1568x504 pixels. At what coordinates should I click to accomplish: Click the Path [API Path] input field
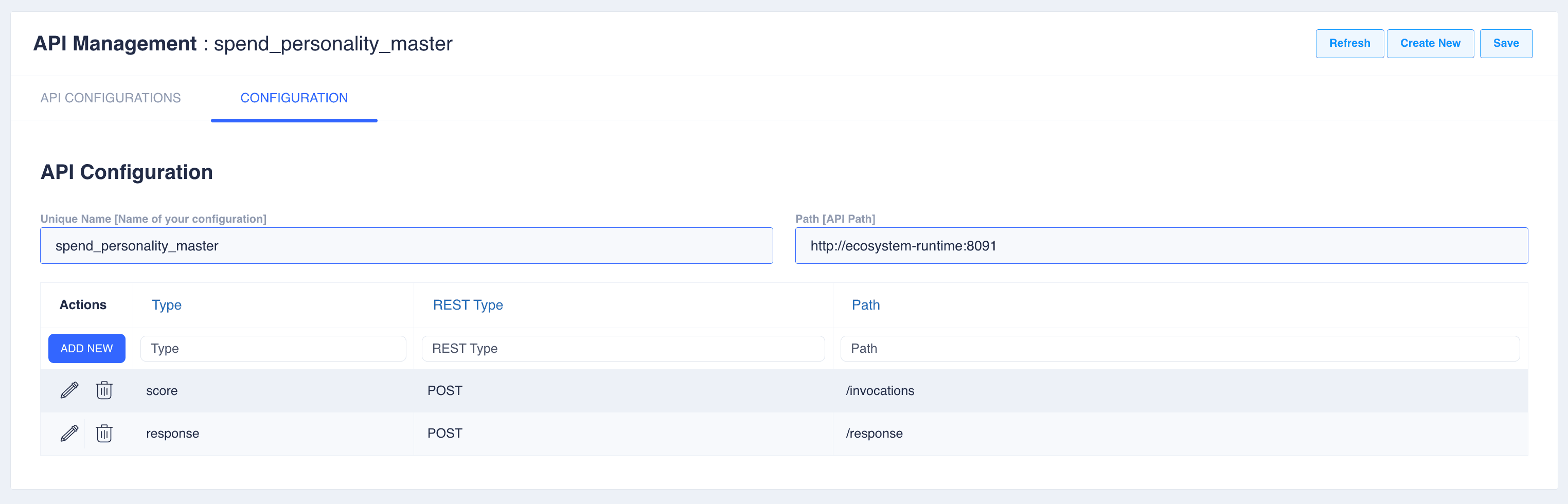(x=1161, y=246)
